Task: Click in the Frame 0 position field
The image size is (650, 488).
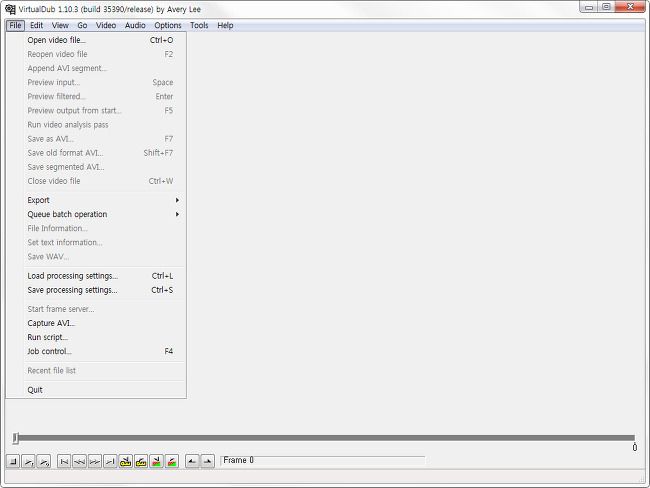Action: (x=323, y=460)
